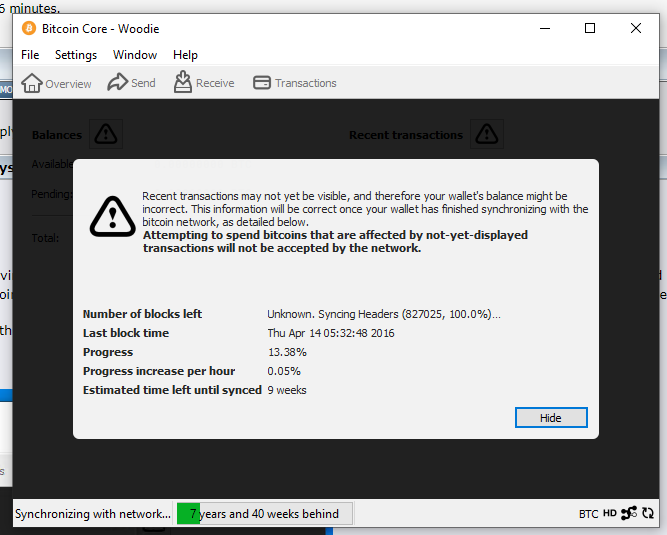Click the warning icon beside Balances

click(106, 134)
